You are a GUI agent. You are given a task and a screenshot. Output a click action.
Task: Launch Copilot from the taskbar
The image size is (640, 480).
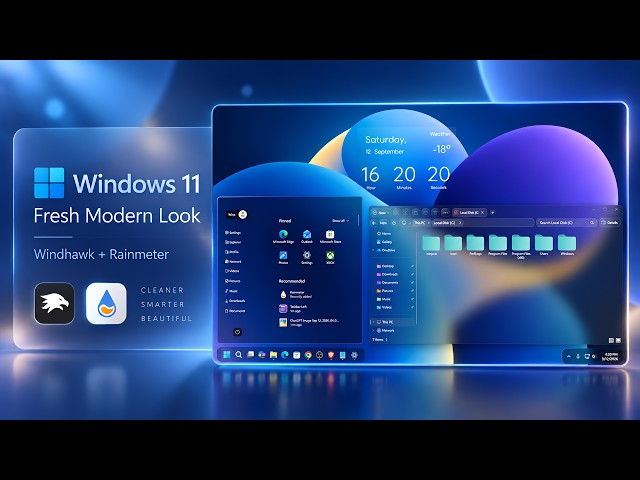(x=262, y=355)
